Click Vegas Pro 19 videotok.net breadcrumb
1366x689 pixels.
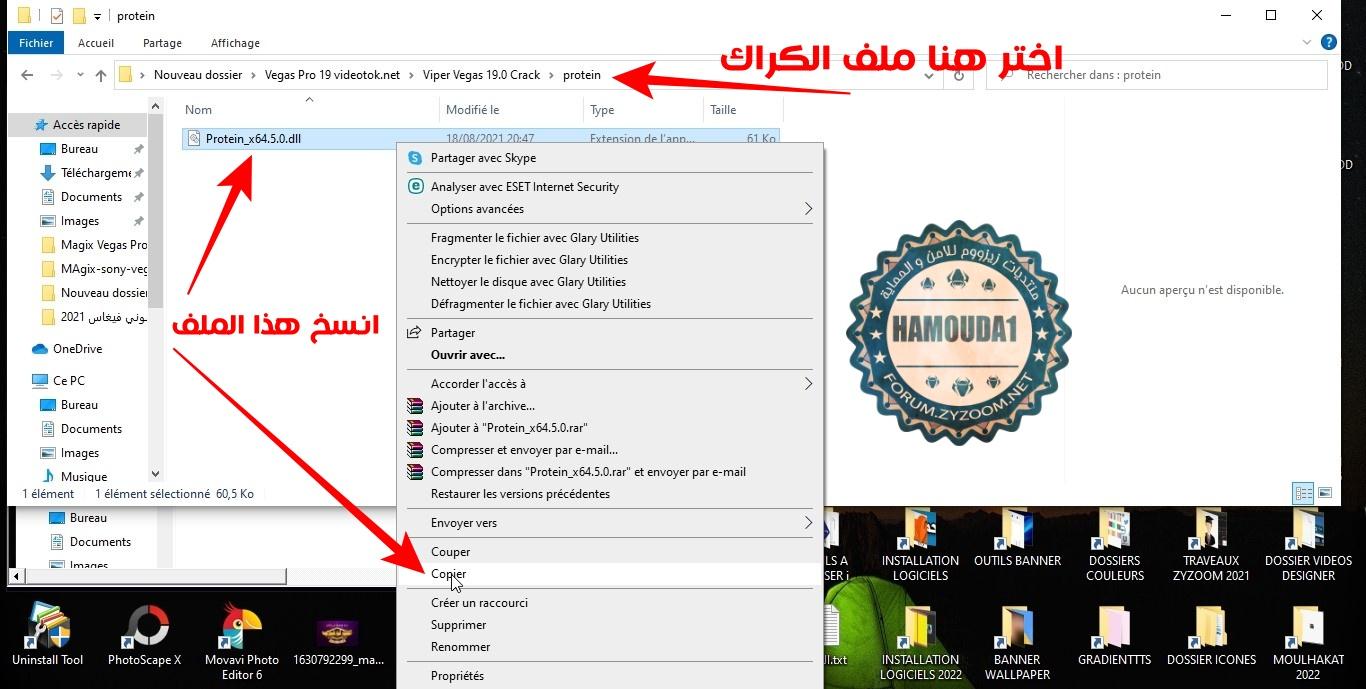(332, 75)
